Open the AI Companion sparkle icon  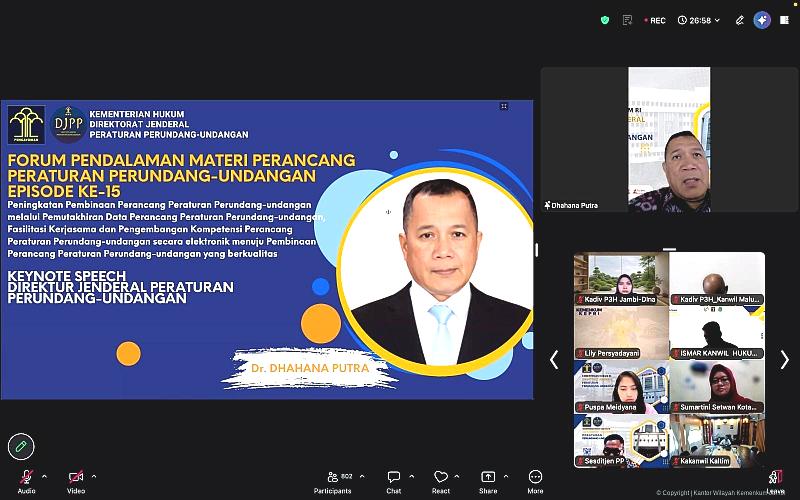[x=762, y=20]
